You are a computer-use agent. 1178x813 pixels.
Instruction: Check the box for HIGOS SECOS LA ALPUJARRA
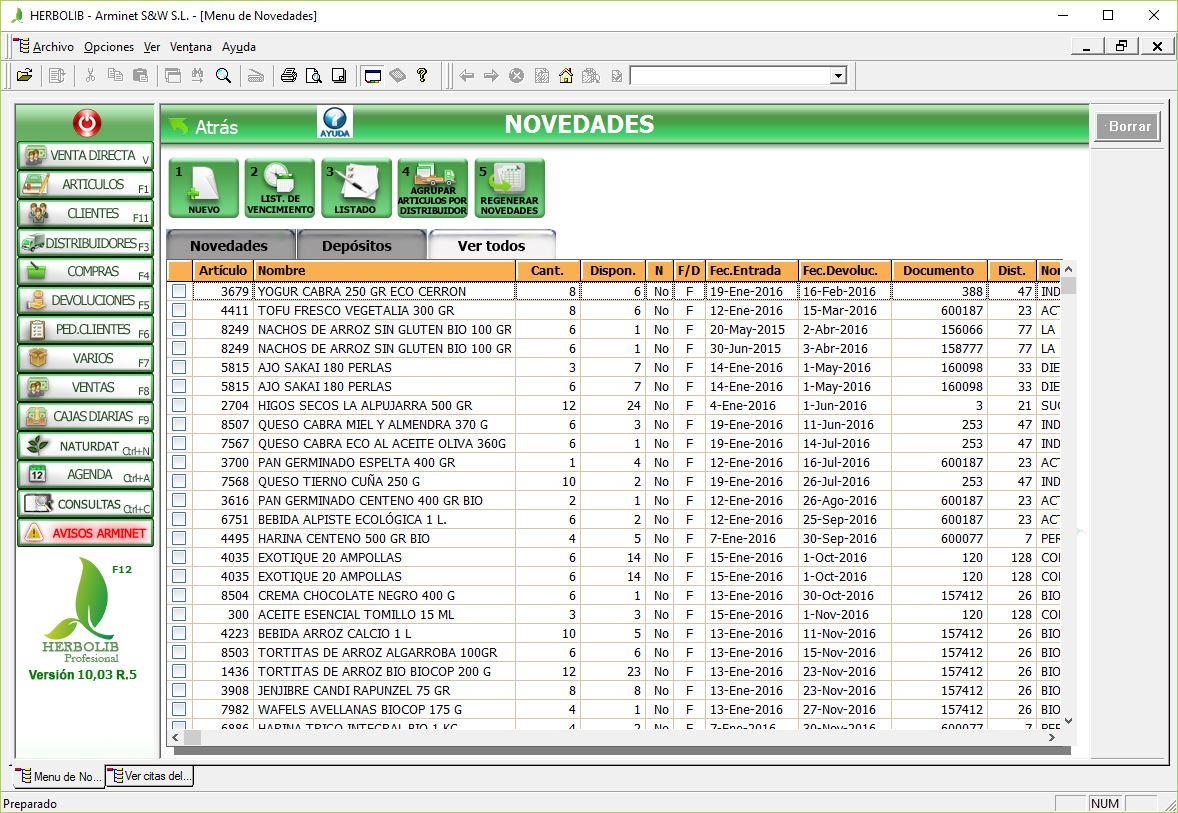[x=179, y=405]
